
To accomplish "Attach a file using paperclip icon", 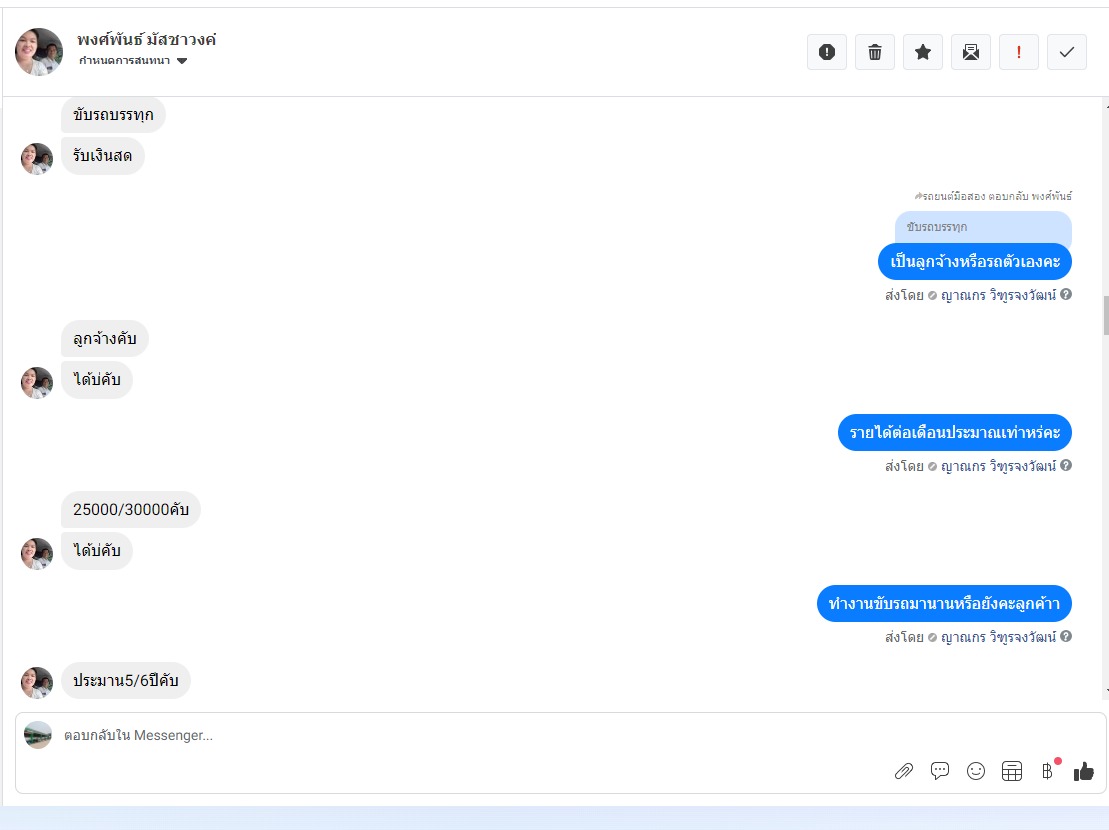I will (903, 771).
